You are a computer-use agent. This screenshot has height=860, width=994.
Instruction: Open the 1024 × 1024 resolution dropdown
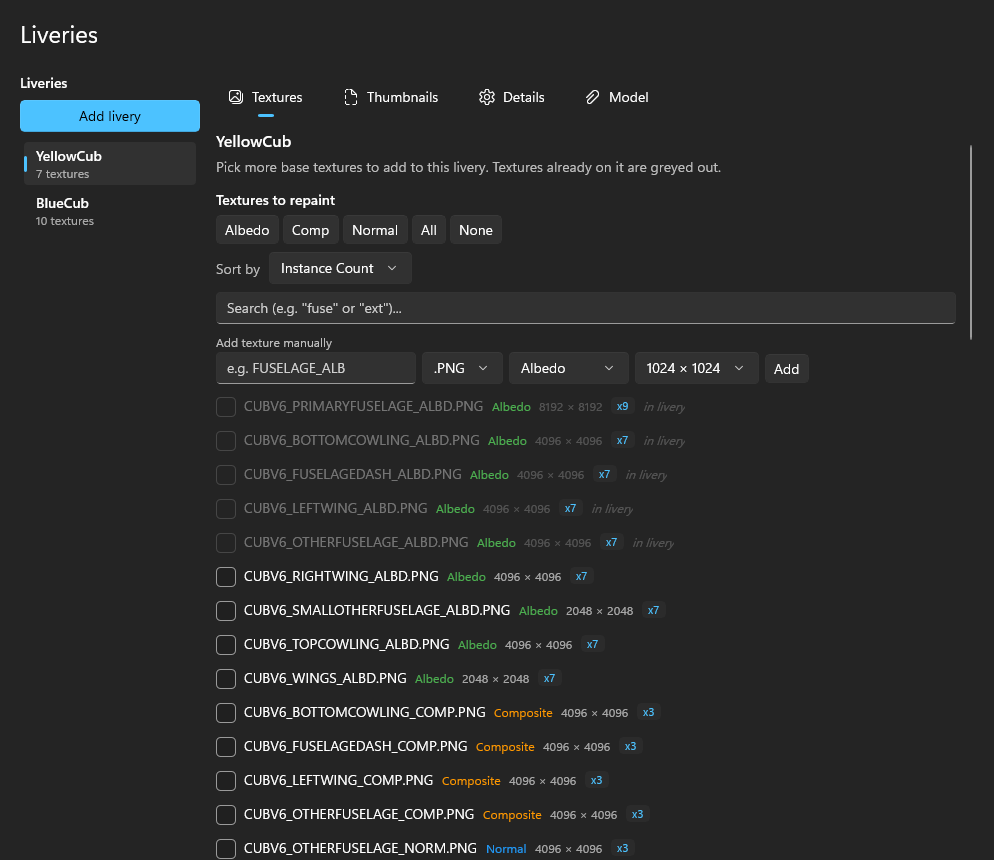coord(696,368)
